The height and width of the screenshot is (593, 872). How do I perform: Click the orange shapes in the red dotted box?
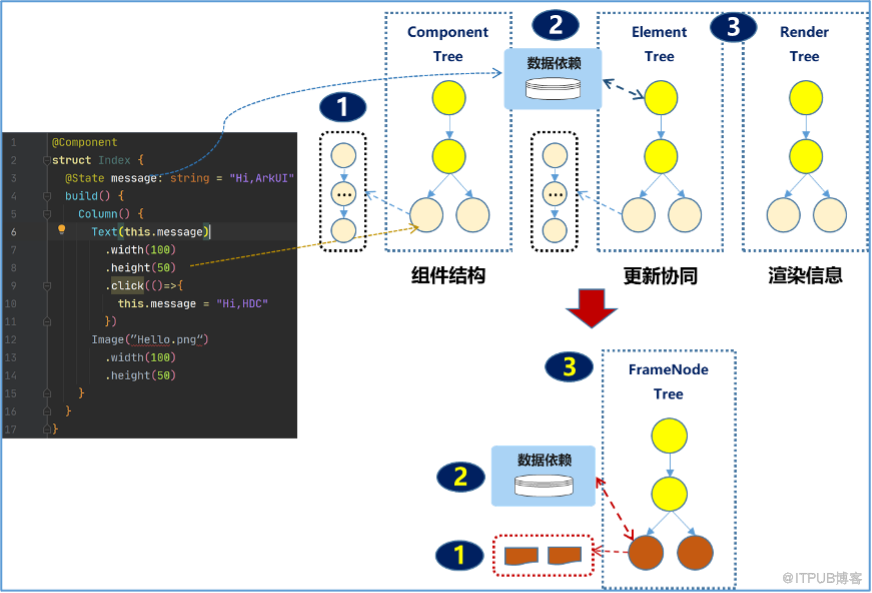click(x=543, y=555)
